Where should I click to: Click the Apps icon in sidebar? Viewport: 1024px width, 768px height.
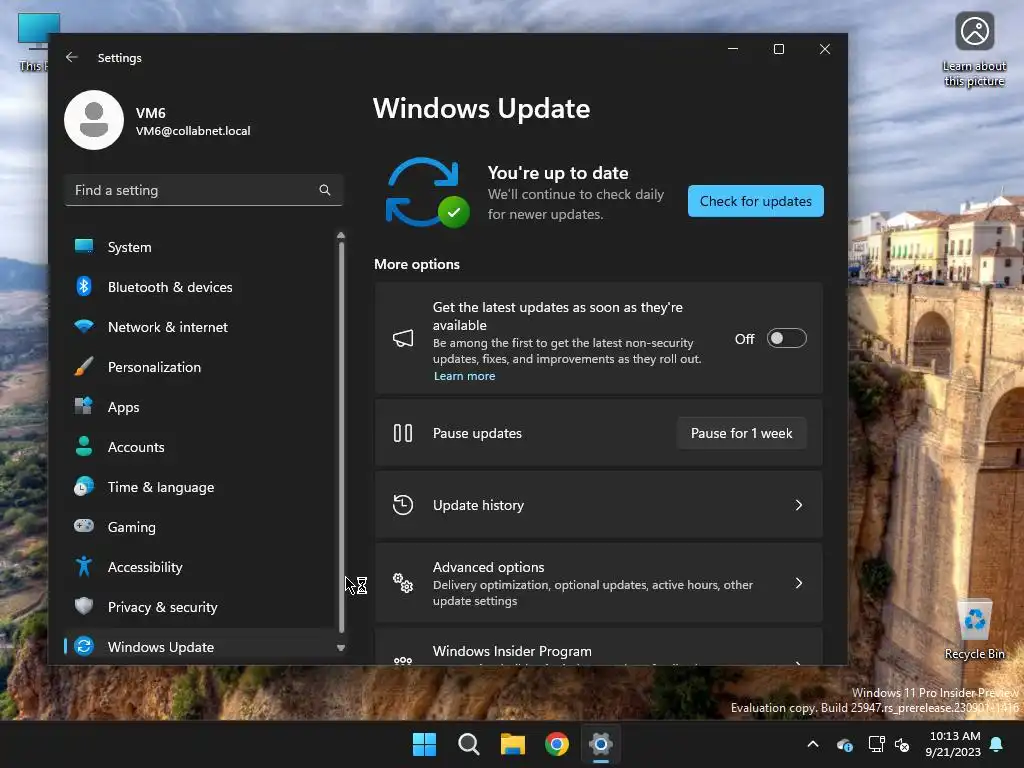[x=84, y=406]
